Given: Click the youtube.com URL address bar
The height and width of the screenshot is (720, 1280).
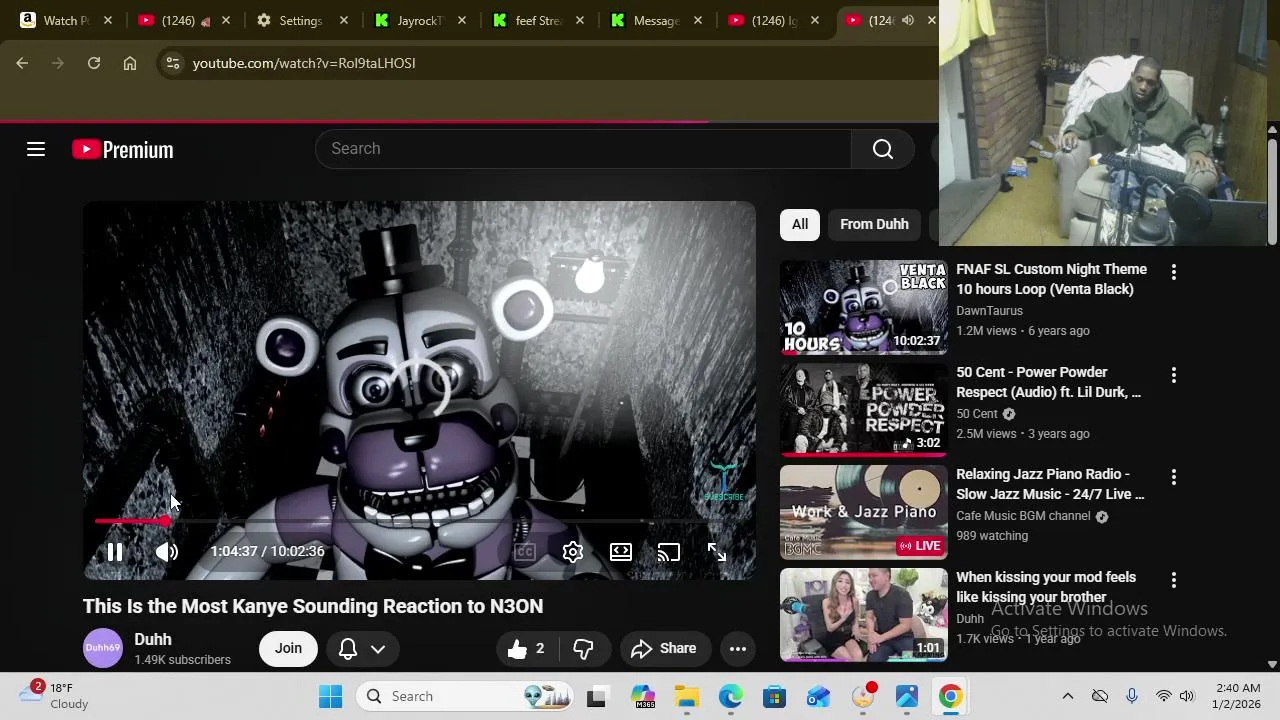Looking at the screenshot, I should (304, 63).
